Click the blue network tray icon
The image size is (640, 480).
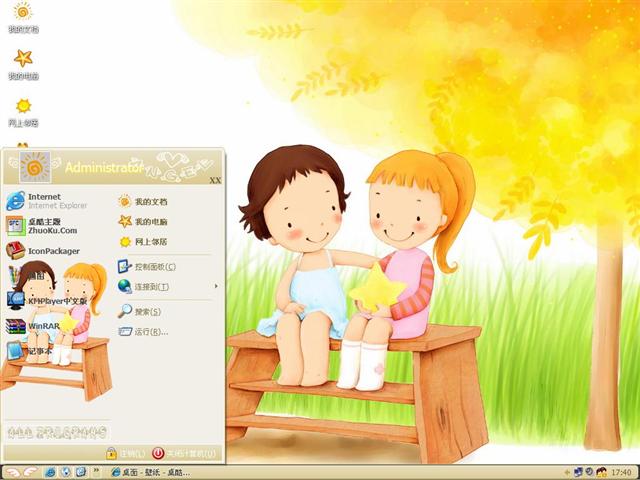[578, 473]
